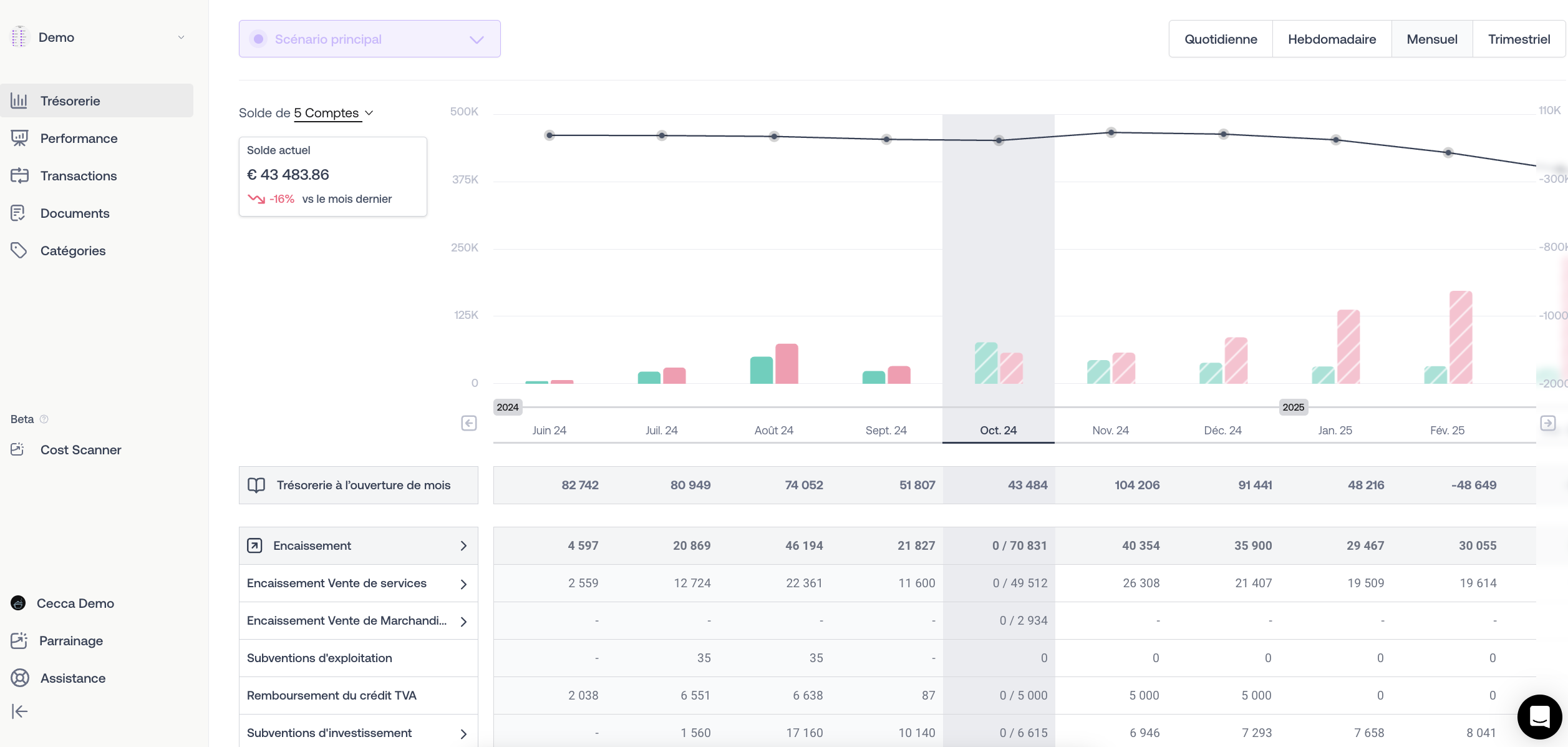Screen dimensions: 1568x747
Task: Open the Cost Scanner beta tool
Action: coord(80,449)
